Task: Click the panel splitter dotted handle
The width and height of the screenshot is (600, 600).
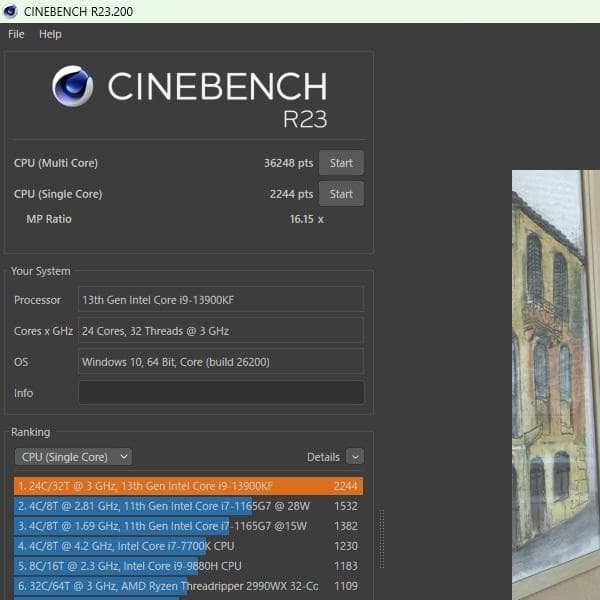Action: tap(382, 538)
